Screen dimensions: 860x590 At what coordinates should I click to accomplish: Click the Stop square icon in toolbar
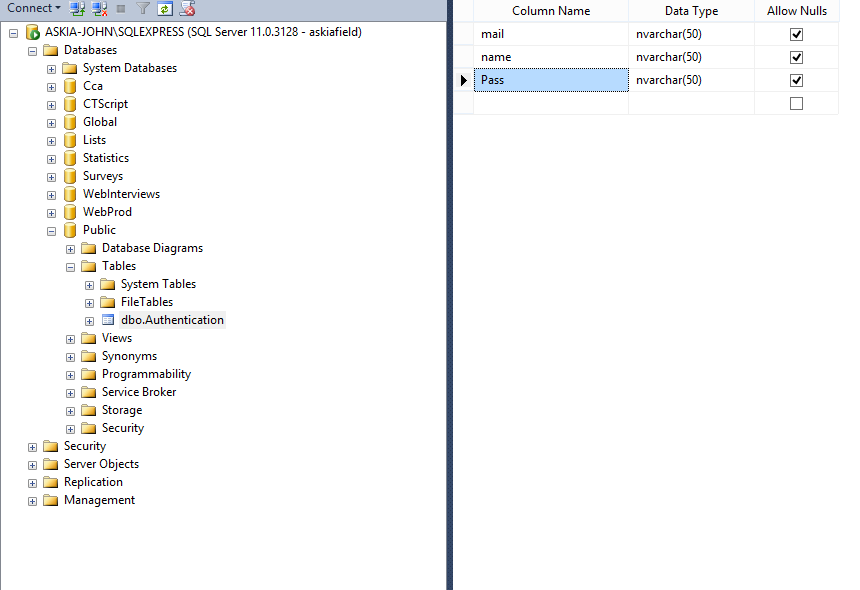click(x=121, y=8)
